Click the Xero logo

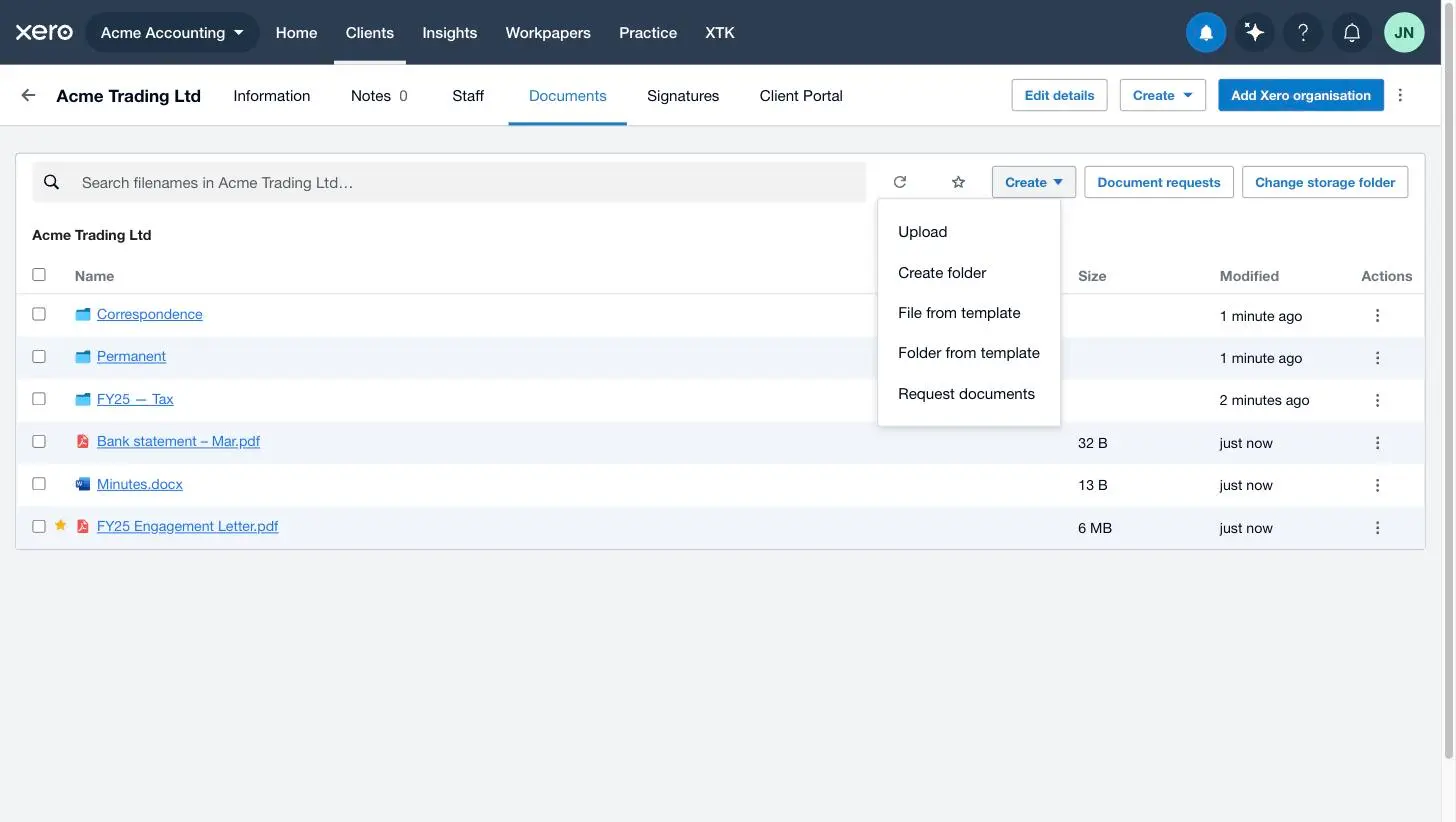pos(44,32)
